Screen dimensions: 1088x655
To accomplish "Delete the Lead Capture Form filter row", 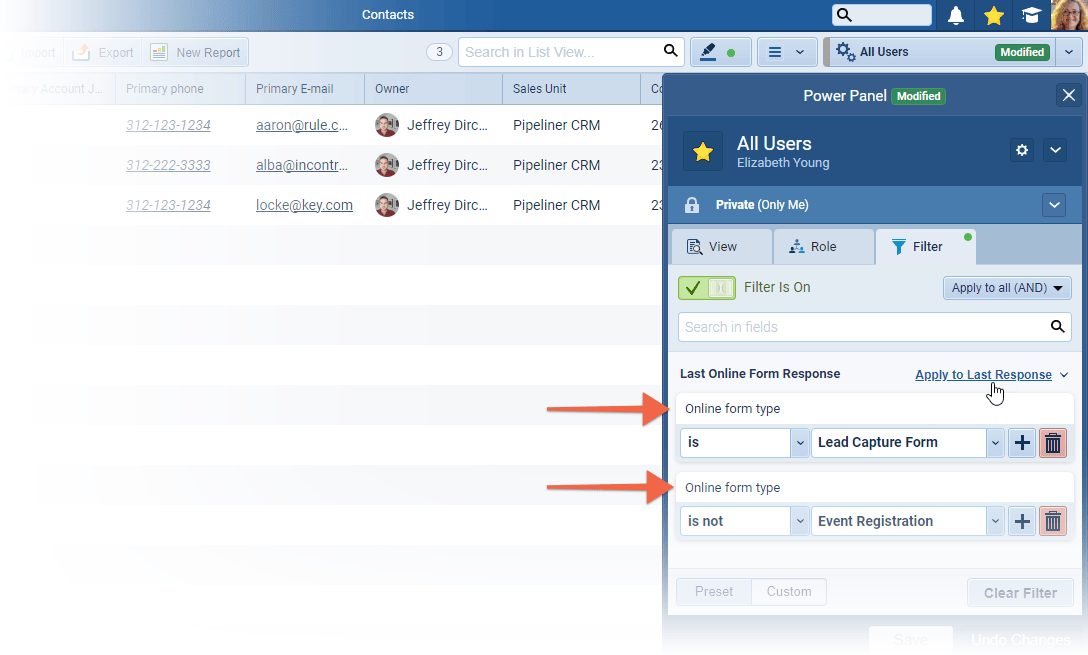I will coord(1053,443).
